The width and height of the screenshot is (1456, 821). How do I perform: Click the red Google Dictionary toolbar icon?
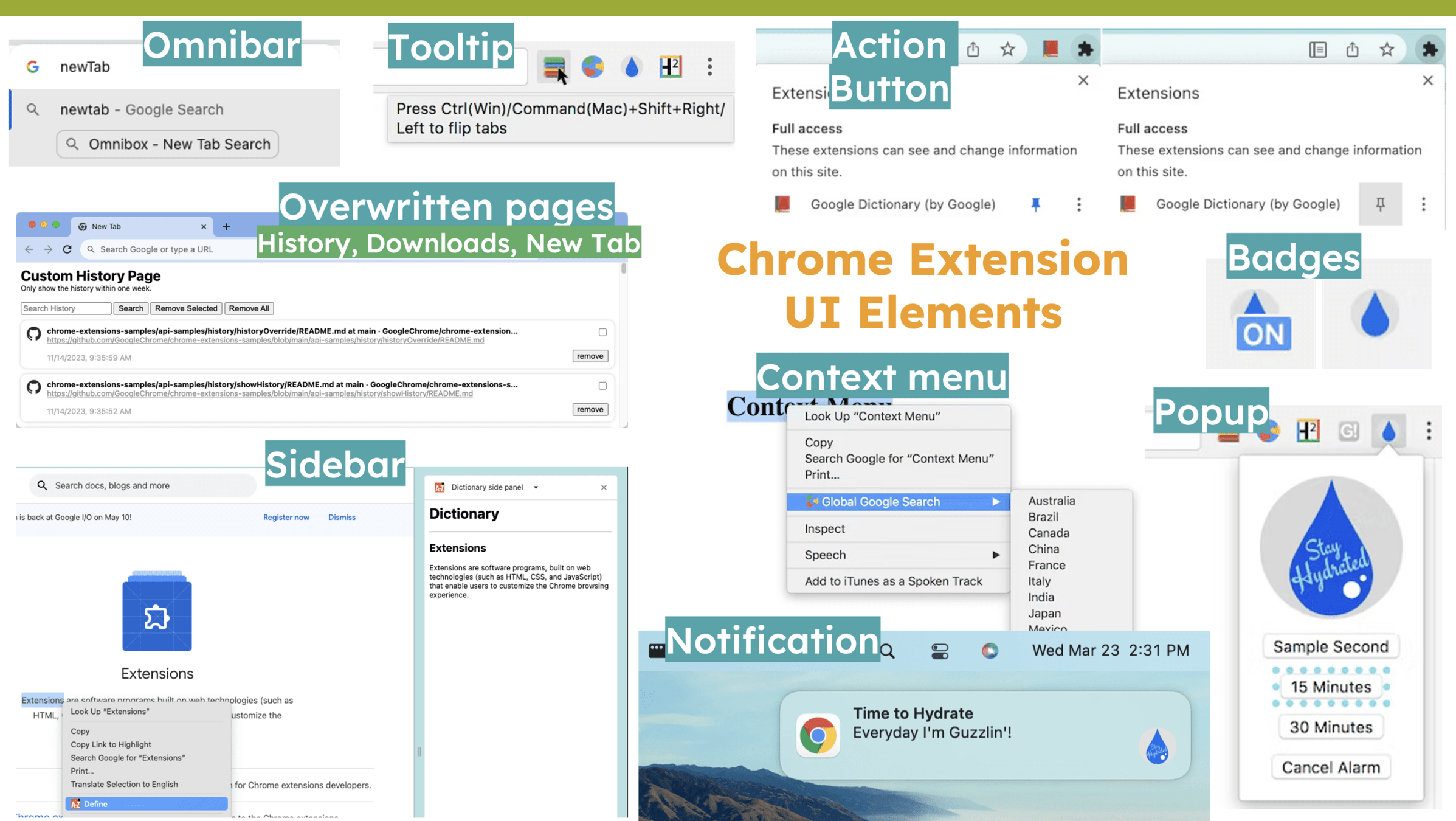(x=1050, y=49)
